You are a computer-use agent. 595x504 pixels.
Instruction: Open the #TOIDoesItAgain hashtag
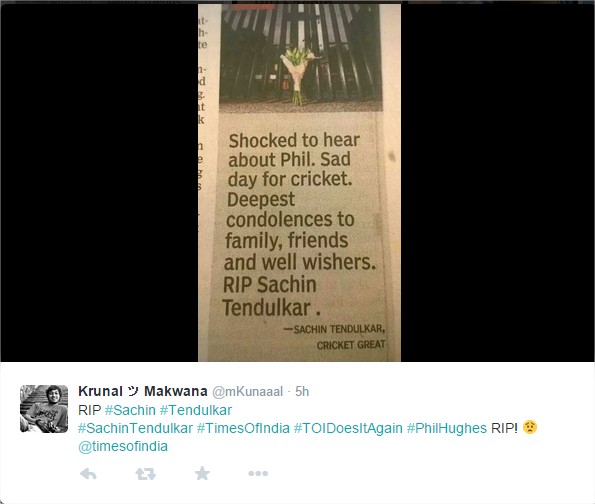348,428
